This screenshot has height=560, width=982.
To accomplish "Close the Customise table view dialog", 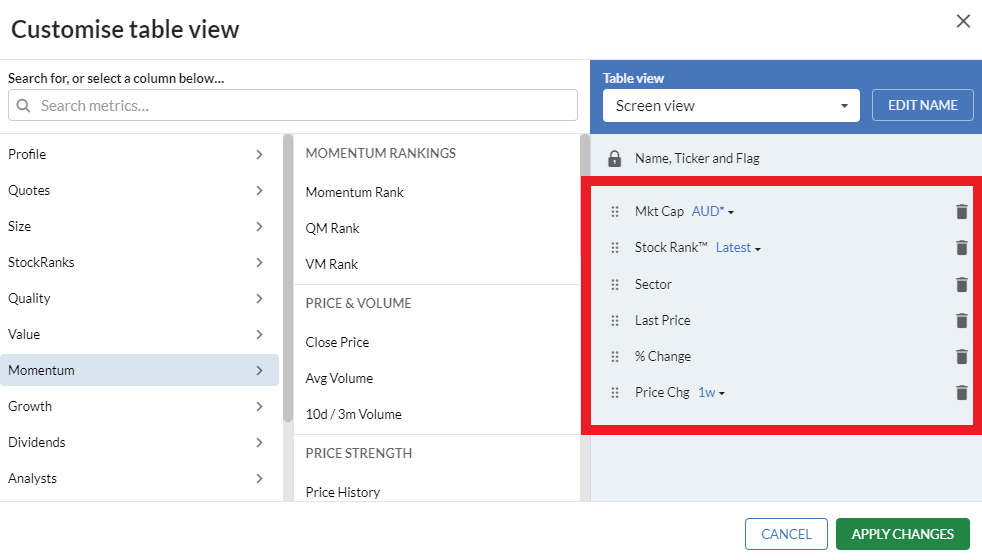I will point(963,21).
